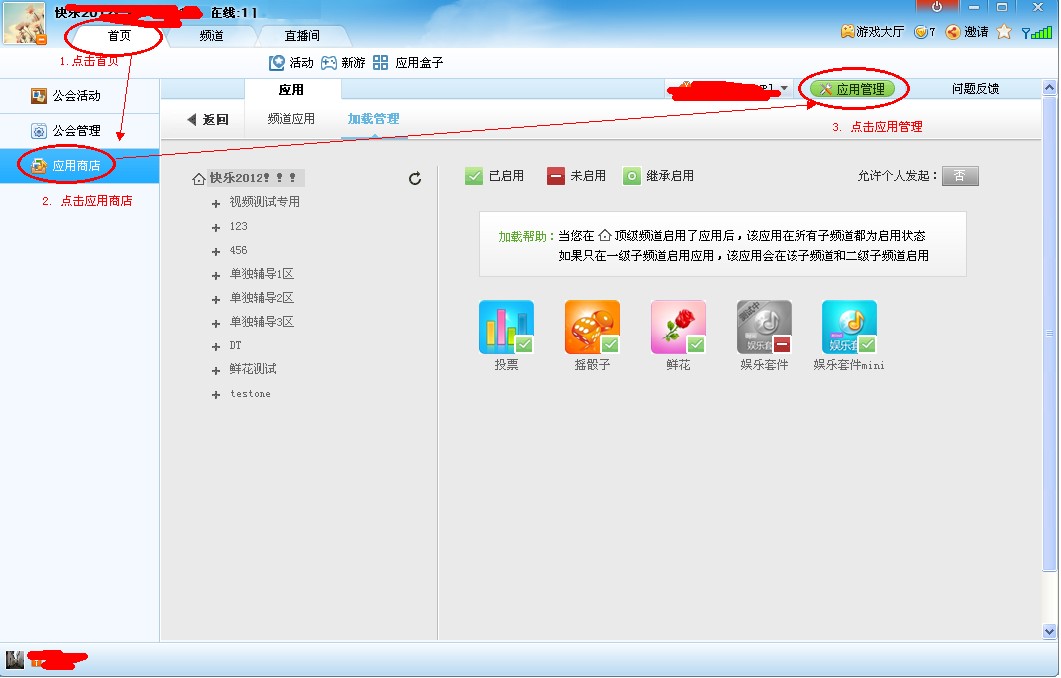Expand the testone channel node
This screenshot has height=678, width=1061.
(216, 395)
